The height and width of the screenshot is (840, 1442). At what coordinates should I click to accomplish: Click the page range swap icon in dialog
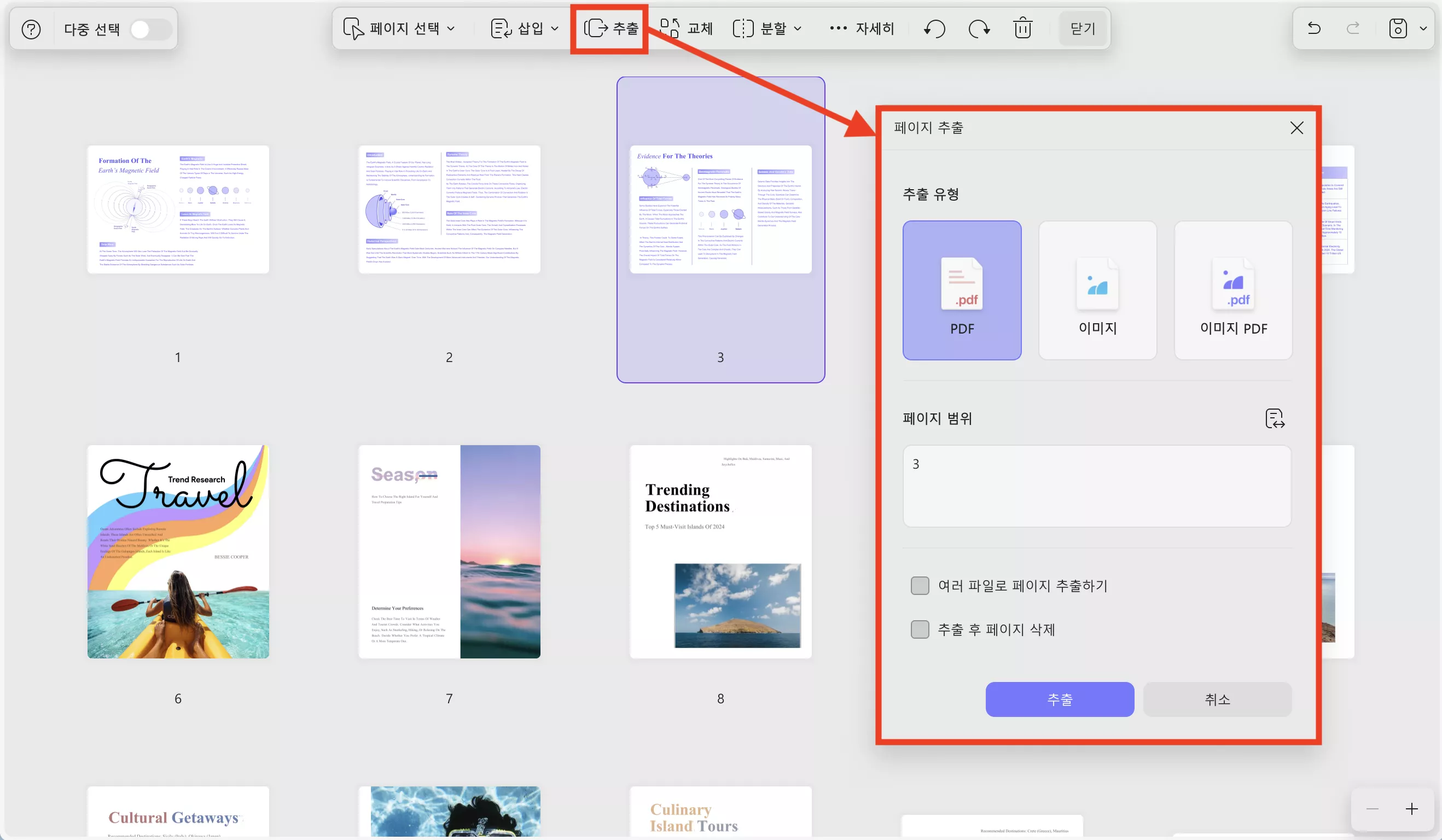pyautogui.click(x=1275, y=419)
